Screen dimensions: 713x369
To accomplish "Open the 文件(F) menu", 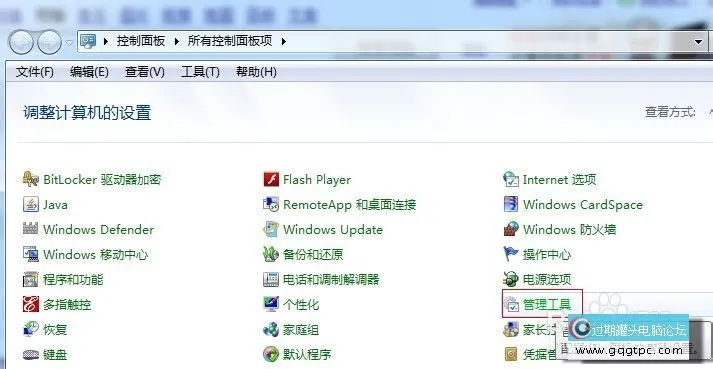I will pos(35,72).
